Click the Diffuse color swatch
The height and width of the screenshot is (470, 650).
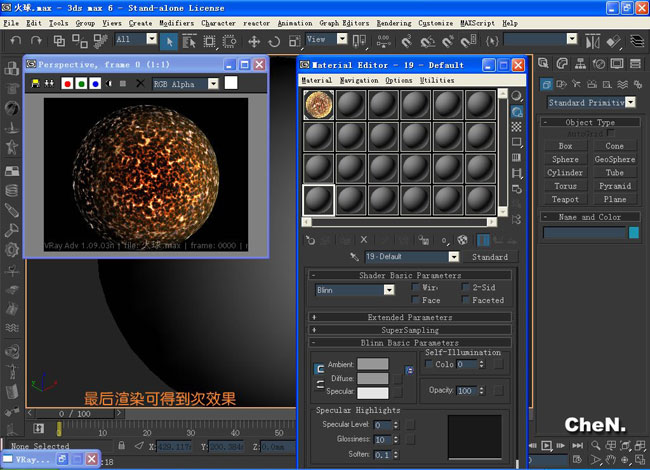pyautogui.click(x=373, y=378)
